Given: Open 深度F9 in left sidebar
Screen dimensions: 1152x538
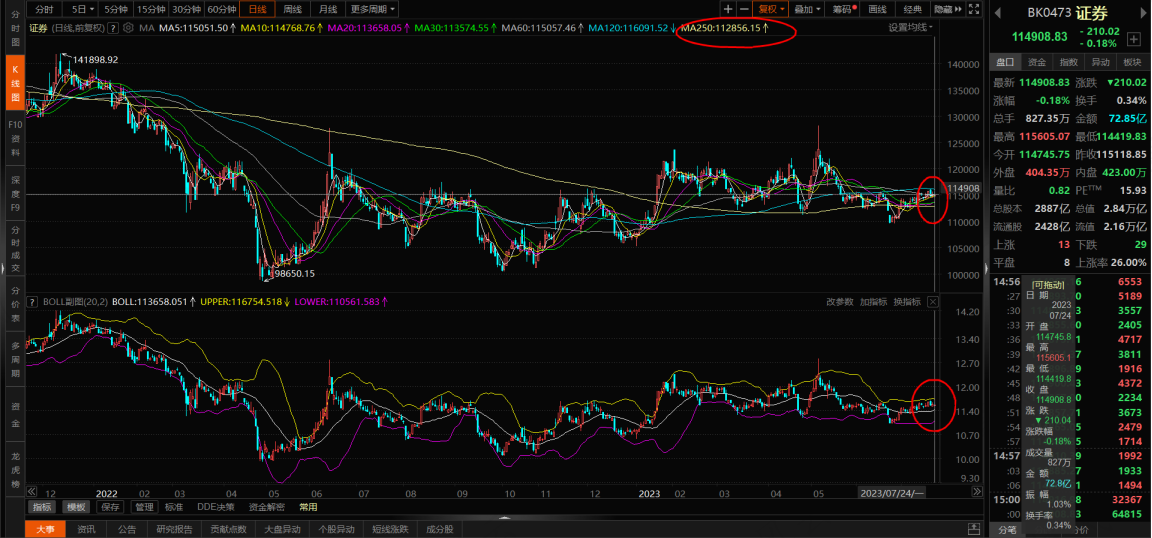Looking at the screenshot, I should tap(15, 194).
